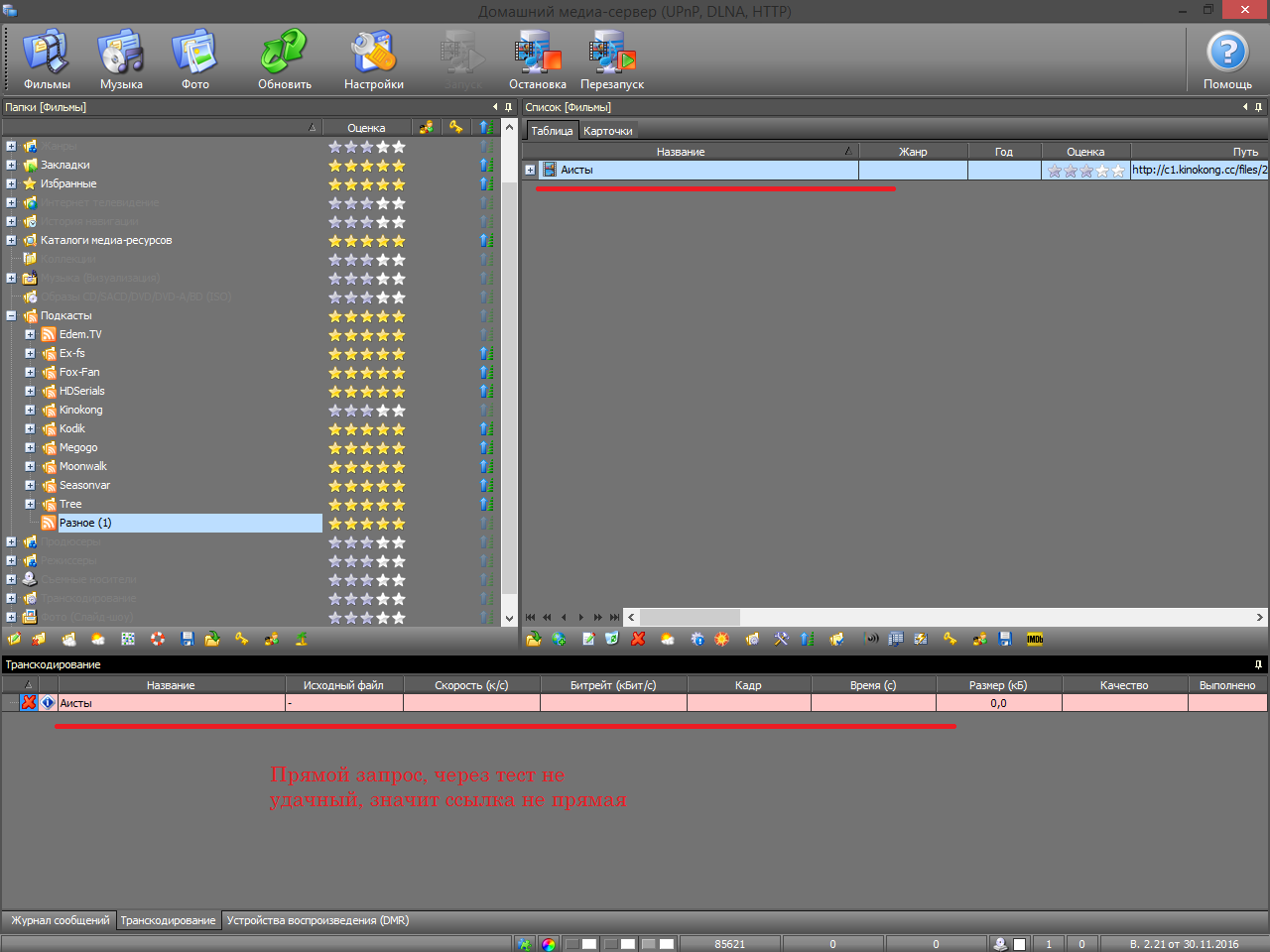
Task: Toggle the white box next to status bar disc icon
Action: click(x=1019, y=944)
